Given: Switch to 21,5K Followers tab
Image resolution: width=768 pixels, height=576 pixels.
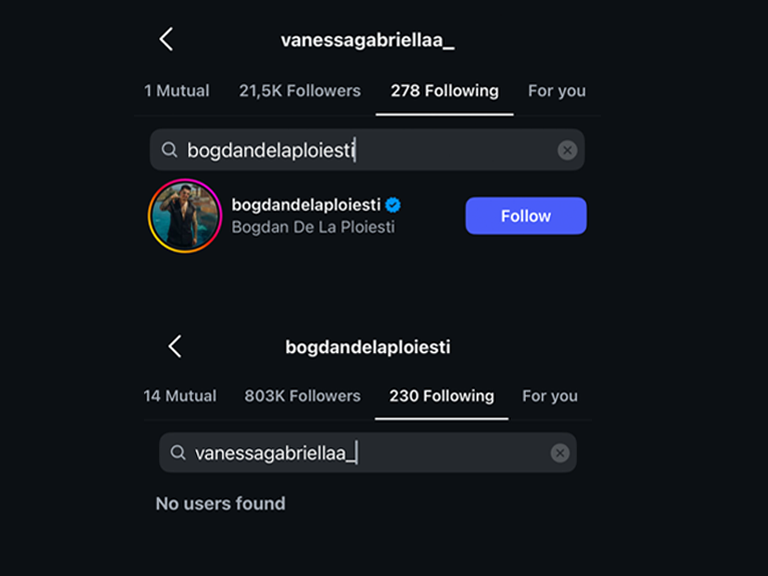Looking at the screenshot, I should point(299,91).
